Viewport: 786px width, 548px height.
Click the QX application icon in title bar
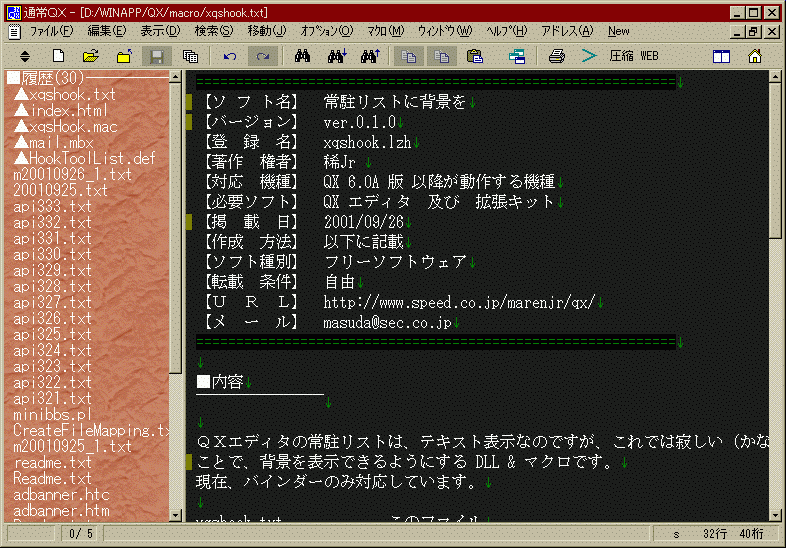[x=14, y=13]
